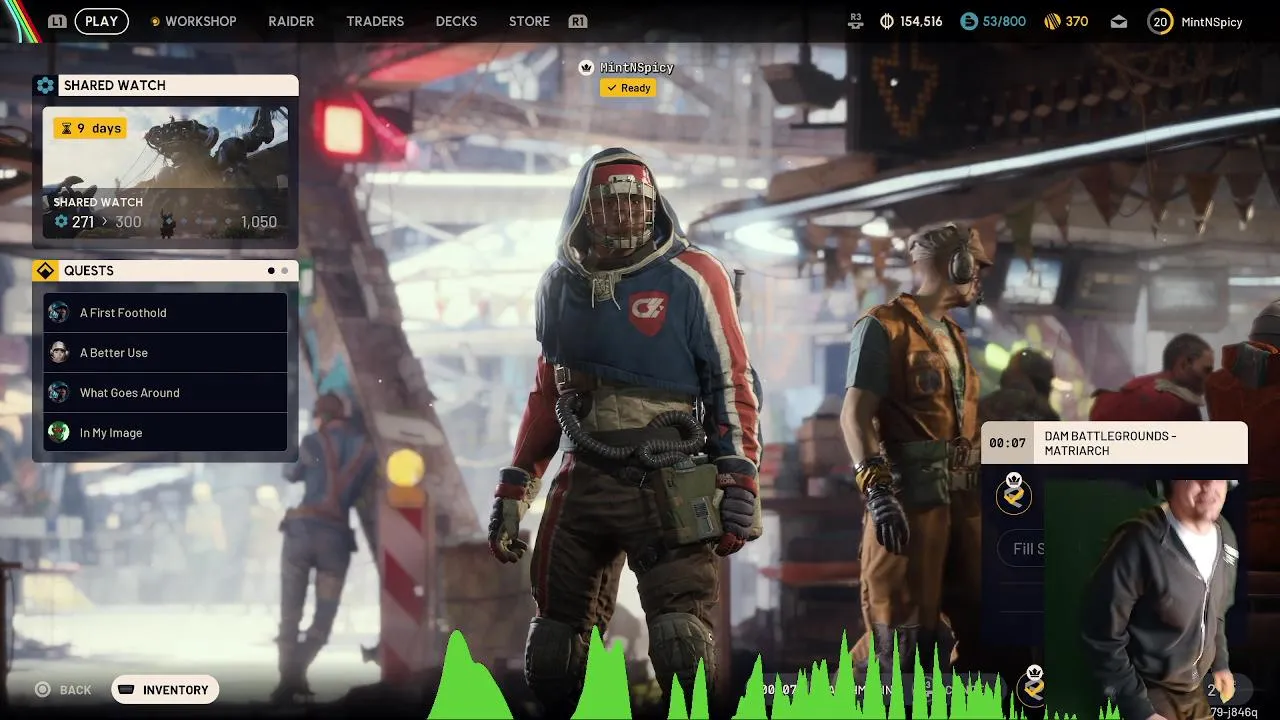
Task: Click the Shared Watch gear icon
Action: pos(45,86)
